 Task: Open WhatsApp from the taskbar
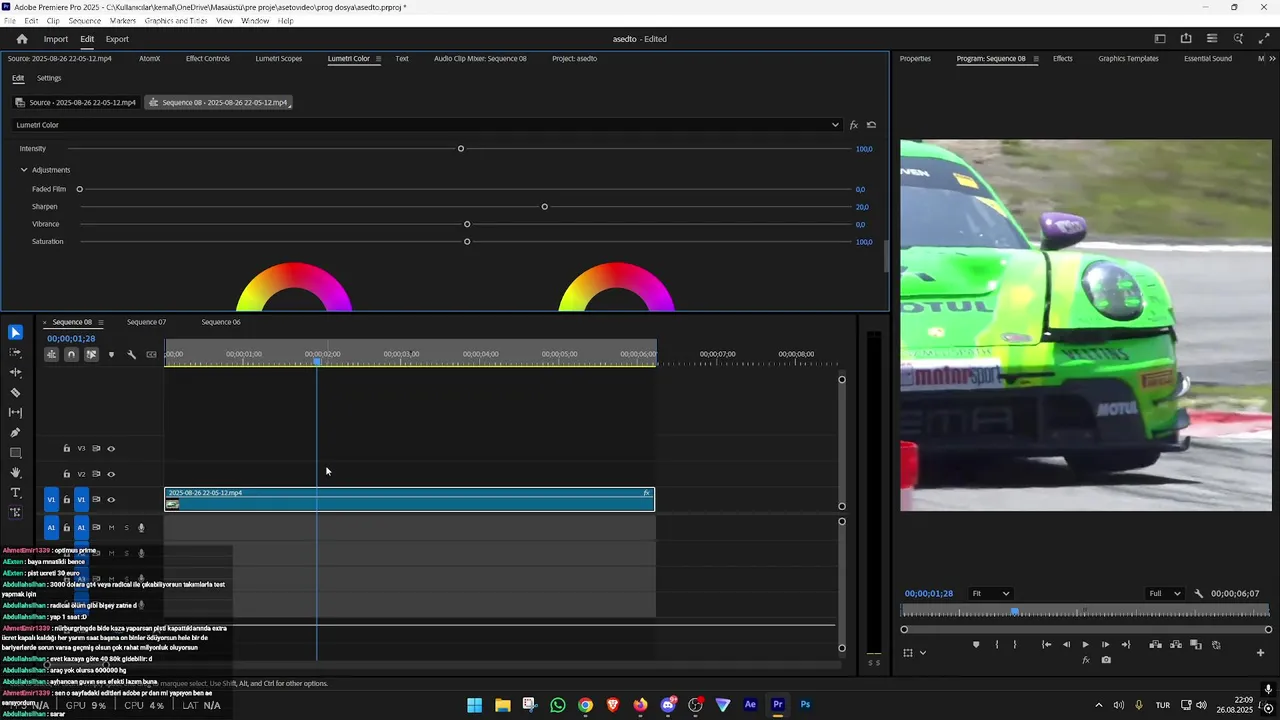(x=558, y=705)
